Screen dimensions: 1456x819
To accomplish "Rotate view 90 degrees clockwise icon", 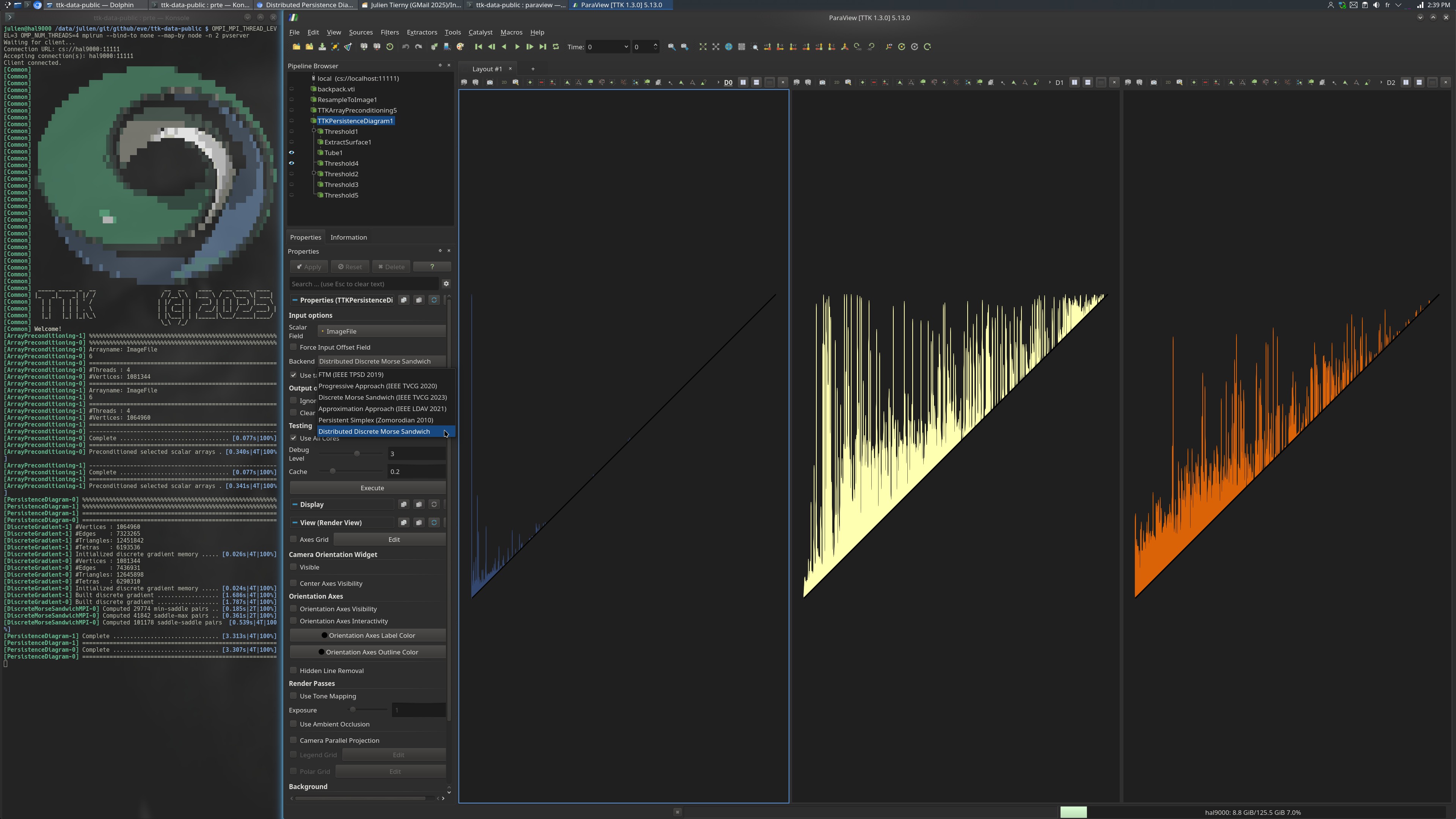I will (858, 47).
